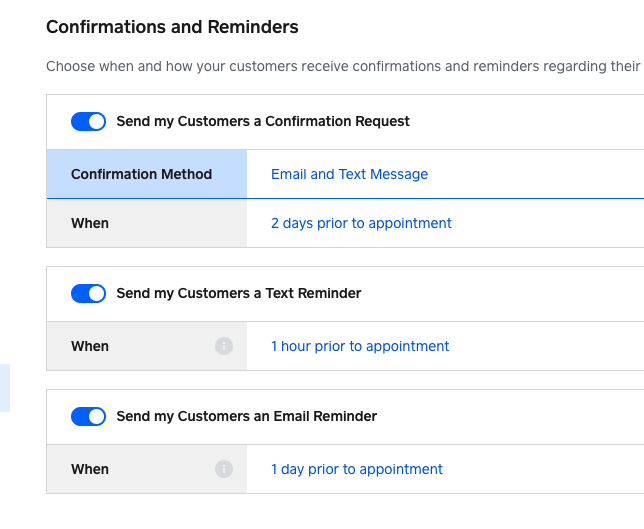Screen dimensions: 644x529
Task: Change the 2 days prior to appointment setting
Action: tap(361, 223)
